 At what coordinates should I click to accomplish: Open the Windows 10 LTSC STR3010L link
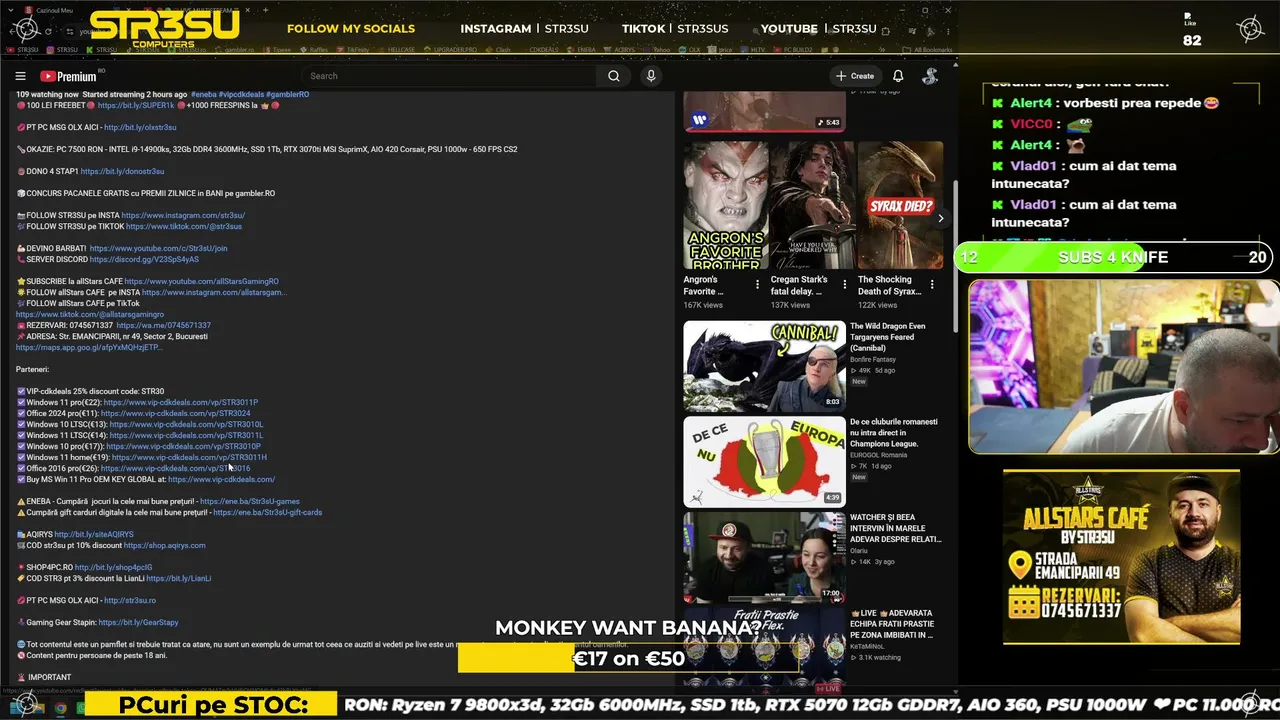coord(186,424)
